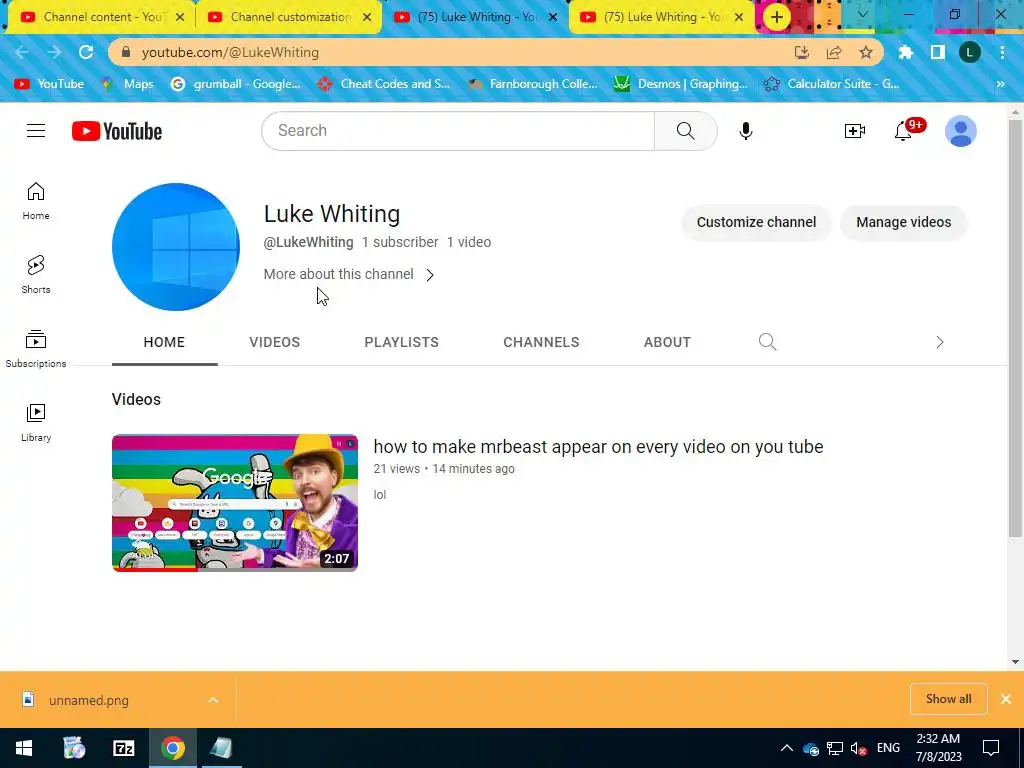Reload the page with the refresh button

[x=86, y=52]
